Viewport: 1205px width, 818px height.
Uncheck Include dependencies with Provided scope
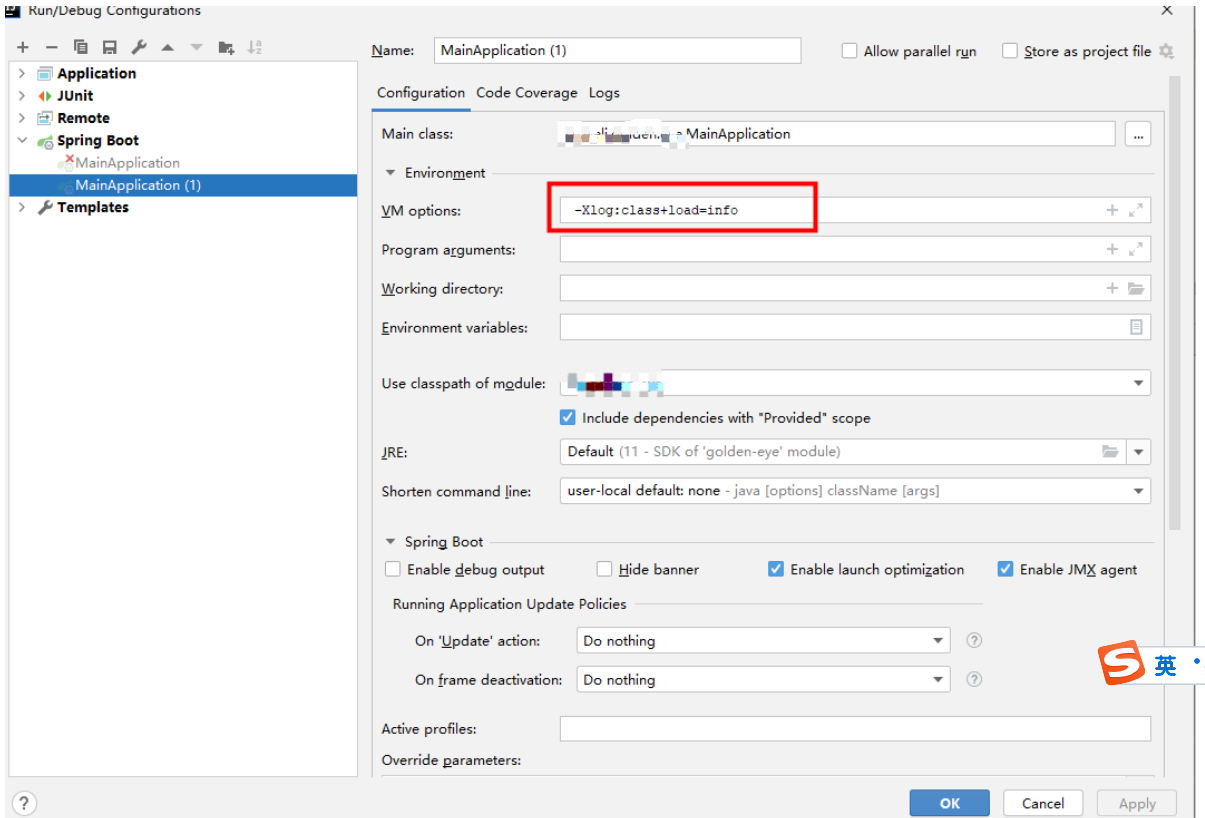click(x=568, y=418)
